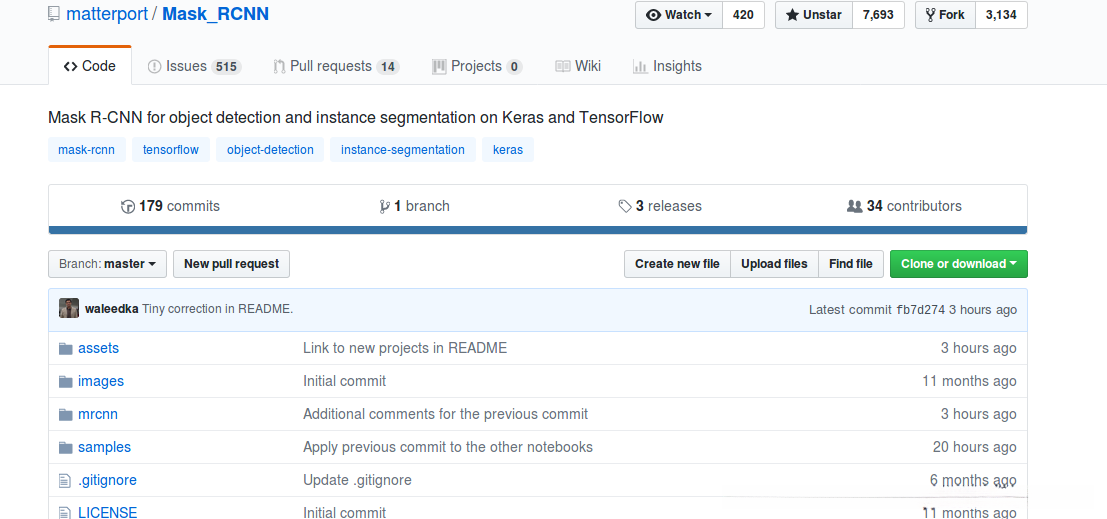Click the language bar under repository stats
The image size is (1107, 519).
tap(537, 230)
